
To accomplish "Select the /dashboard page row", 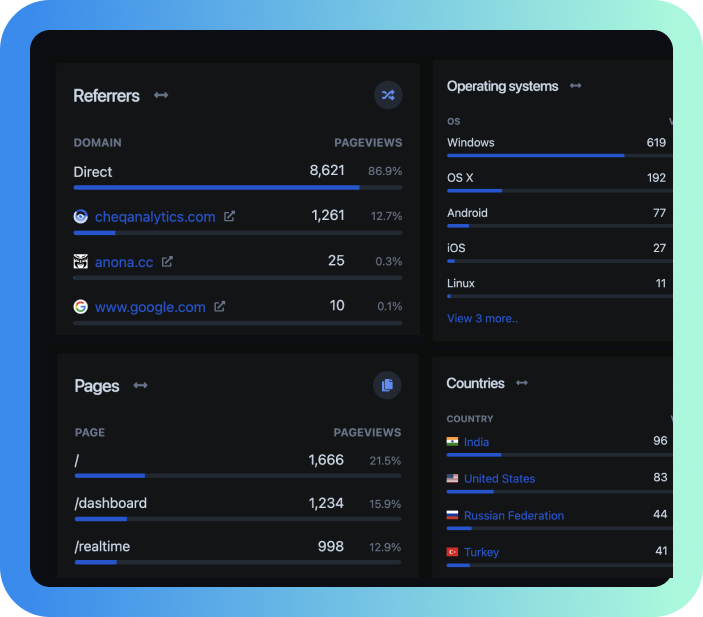I will [x=238, y=508].
